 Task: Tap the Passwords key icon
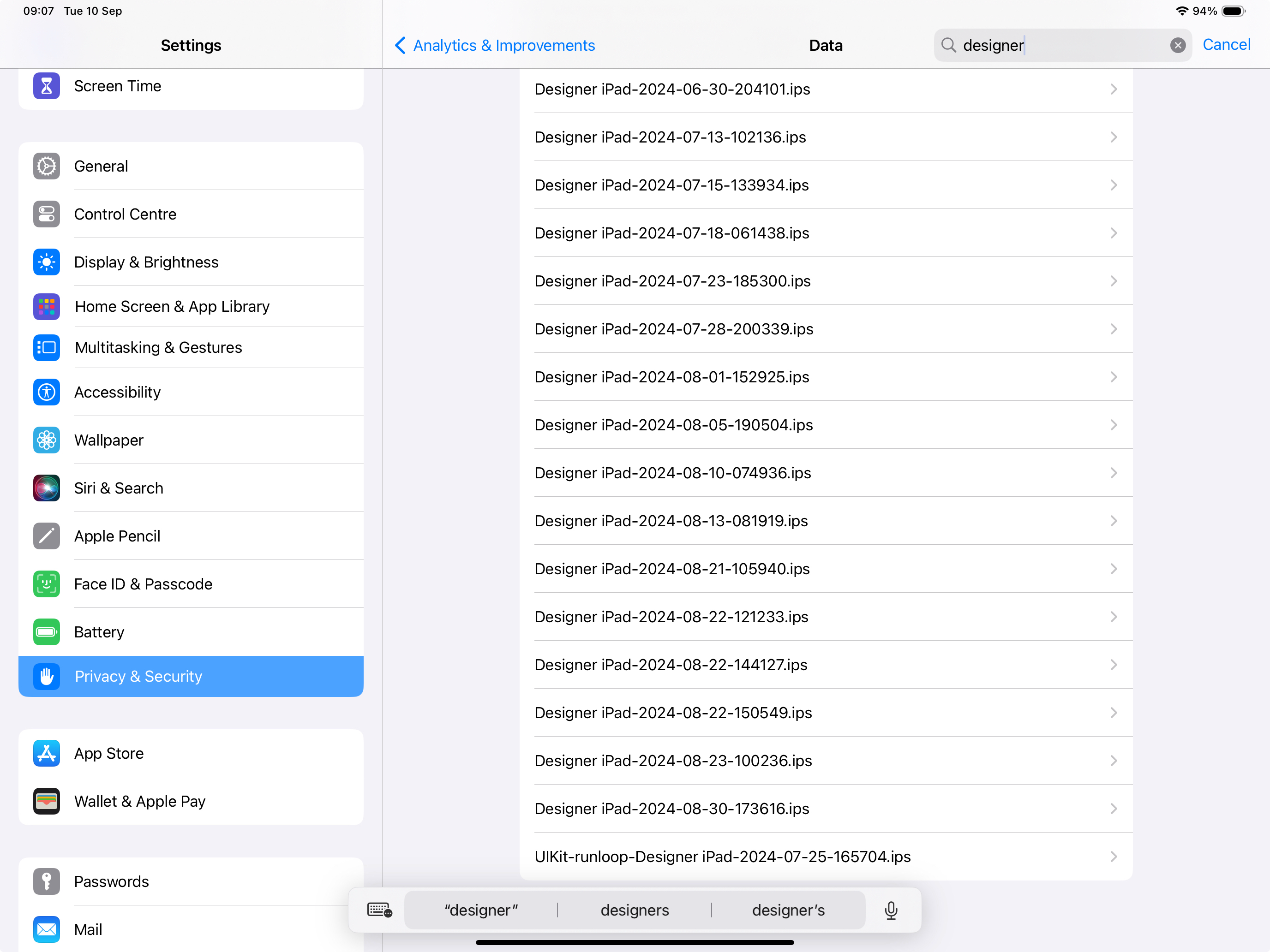coord(47,881)
